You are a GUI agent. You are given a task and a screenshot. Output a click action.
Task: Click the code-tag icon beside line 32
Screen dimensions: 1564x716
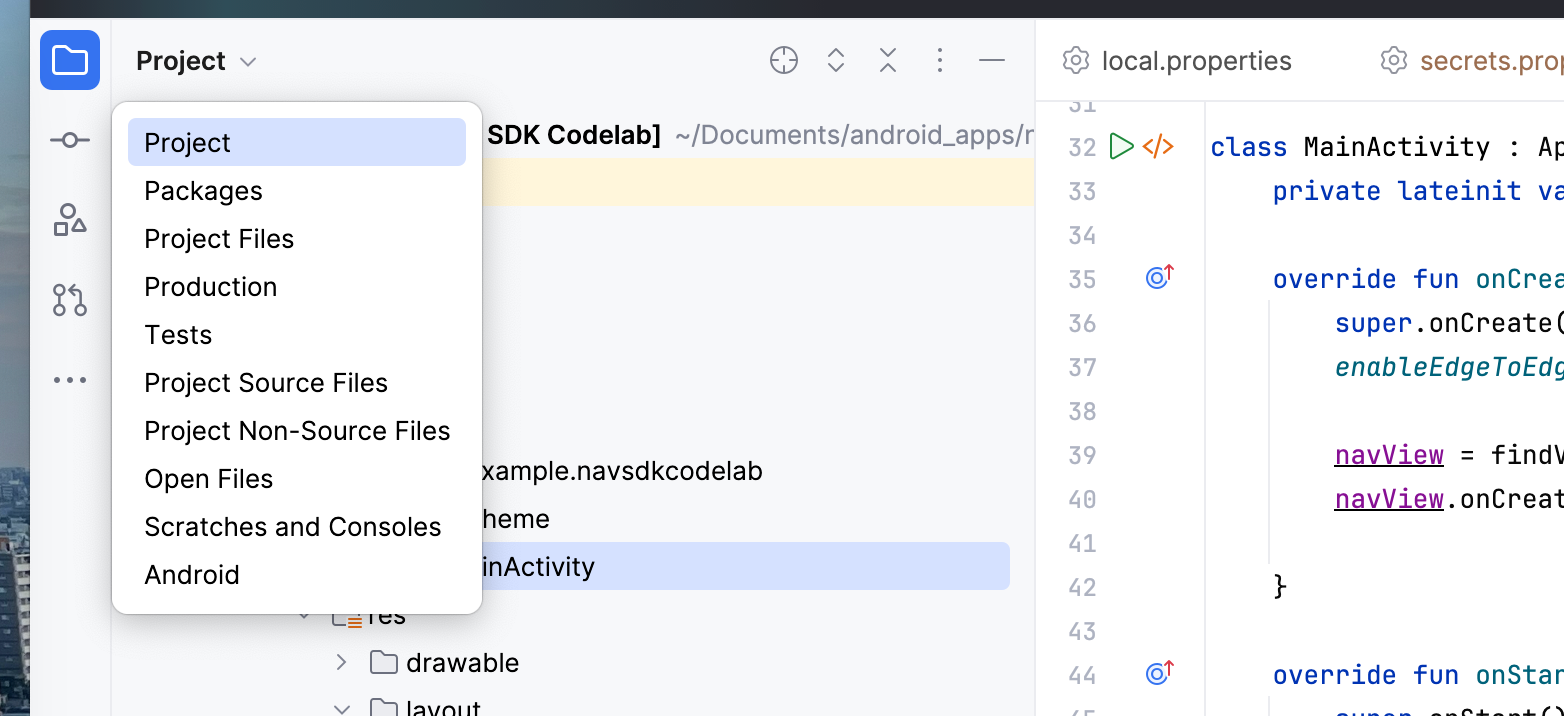(x=1158, y=146)
